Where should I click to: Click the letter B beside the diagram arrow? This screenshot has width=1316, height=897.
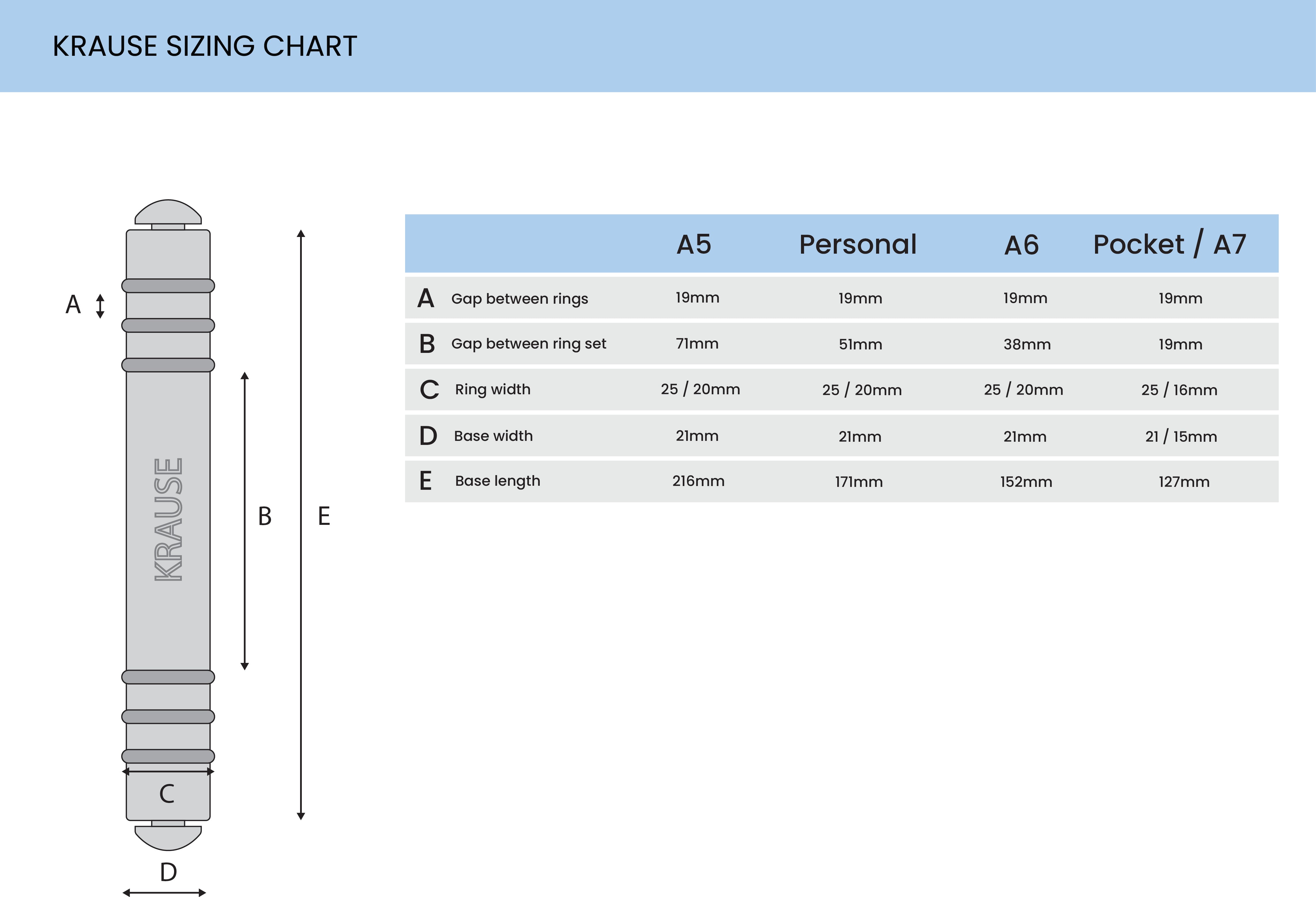point(265,516)
